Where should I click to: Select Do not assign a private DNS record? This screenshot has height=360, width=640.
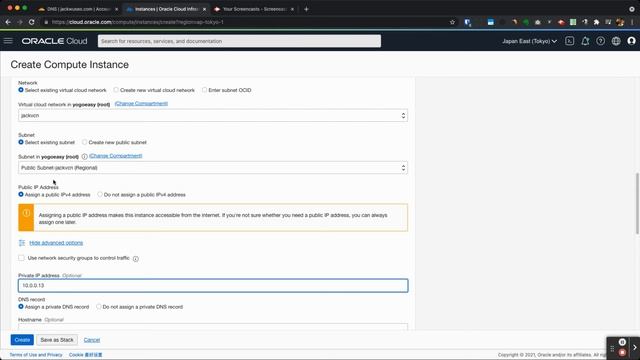pyautogui.click(x=98, y=307)
